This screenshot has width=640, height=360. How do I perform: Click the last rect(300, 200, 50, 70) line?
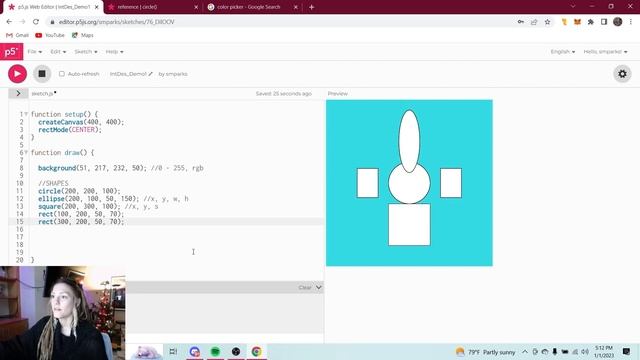pos(81,222)
